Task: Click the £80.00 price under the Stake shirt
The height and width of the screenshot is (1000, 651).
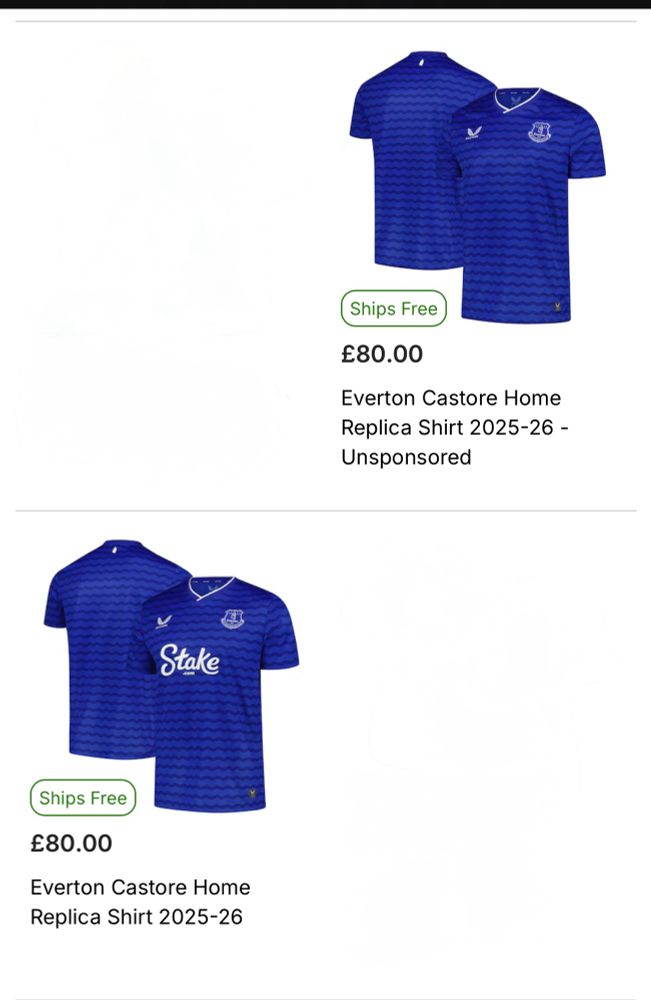Action: [x=71, y=843]
